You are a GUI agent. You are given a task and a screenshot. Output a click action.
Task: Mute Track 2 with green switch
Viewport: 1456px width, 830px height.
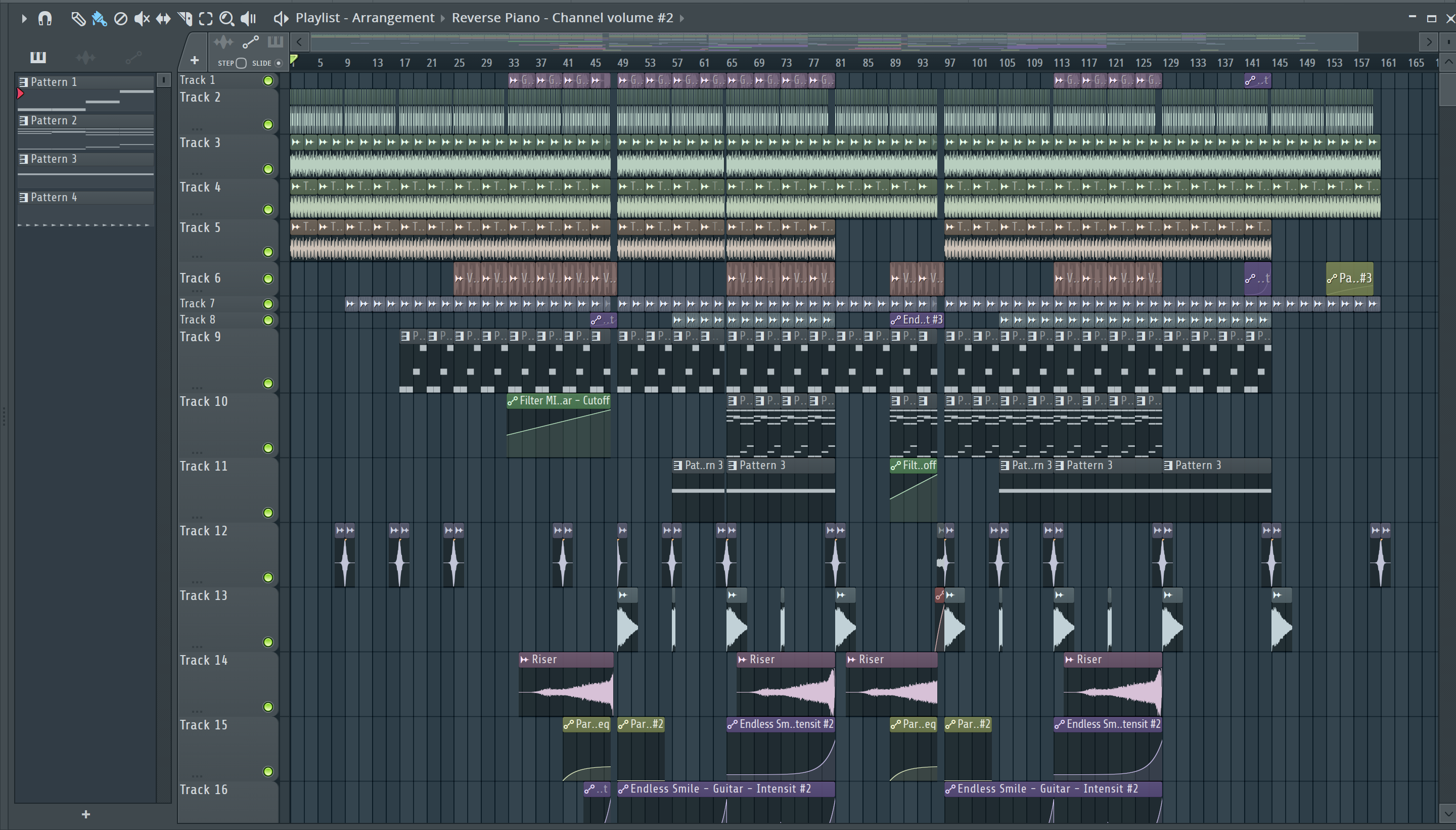(x=268, y=124)
